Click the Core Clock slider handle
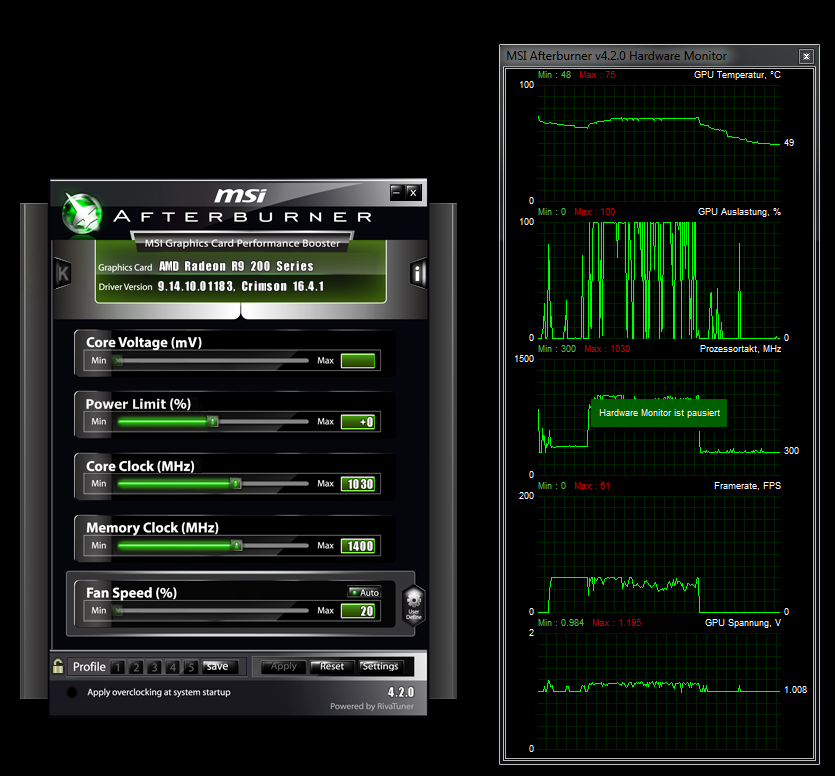The height and width of the screenshot is (776, 835). 236,484
